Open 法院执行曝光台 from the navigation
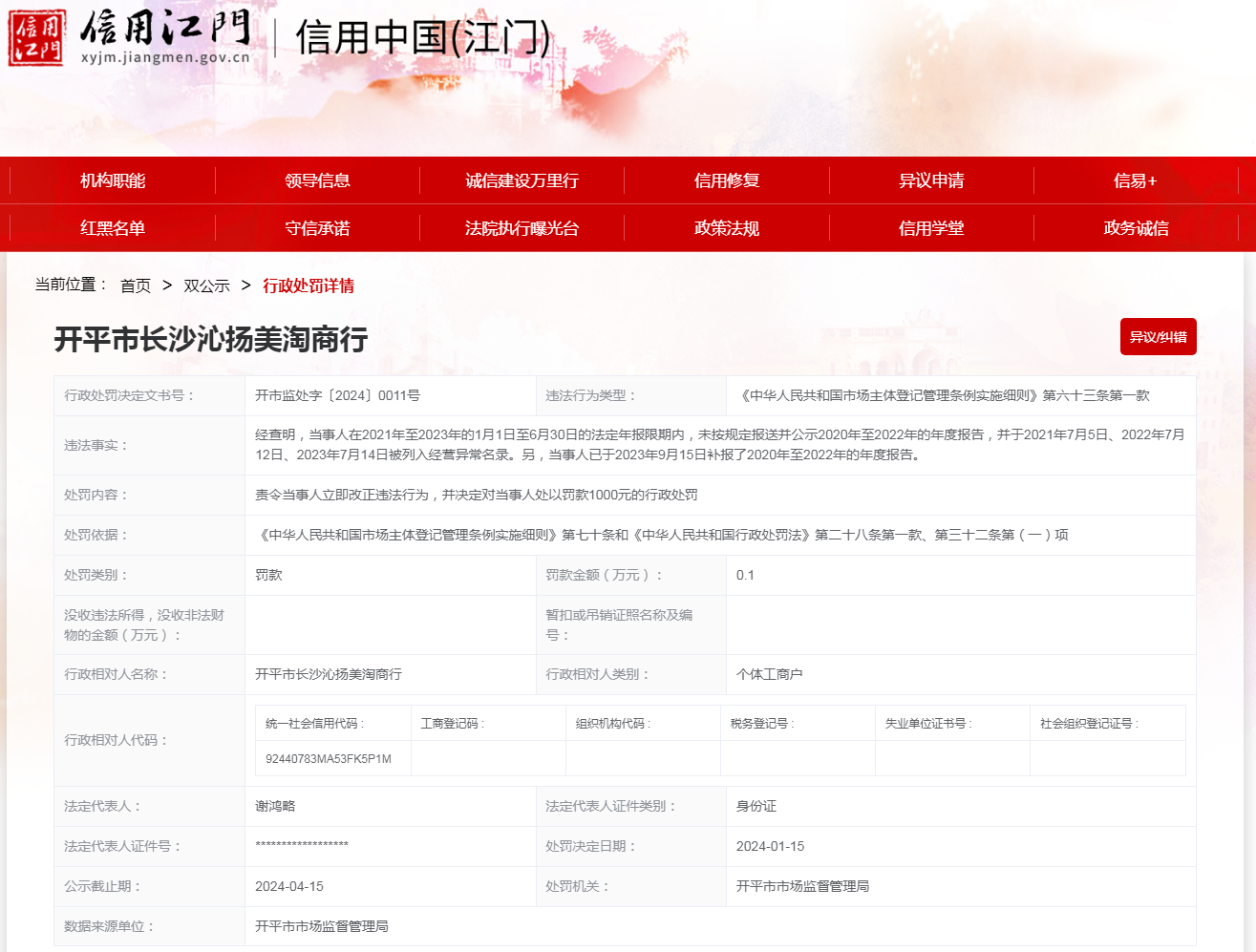The image size is (1256, 952). 522,228
